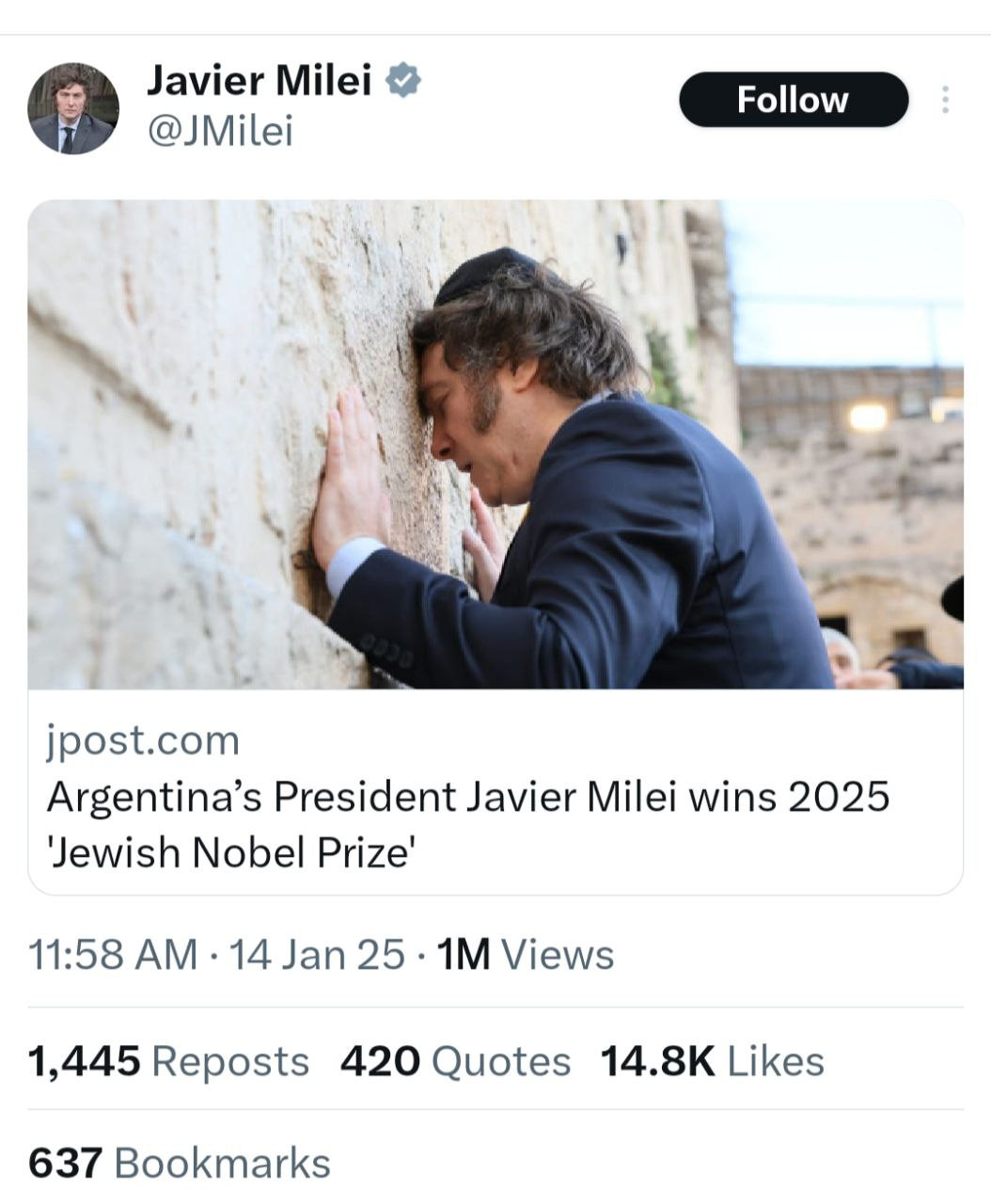The height and width of the screenshot is (1204, 991).
Task: Click the Javier Milei display name
Action: pos(260,81)
